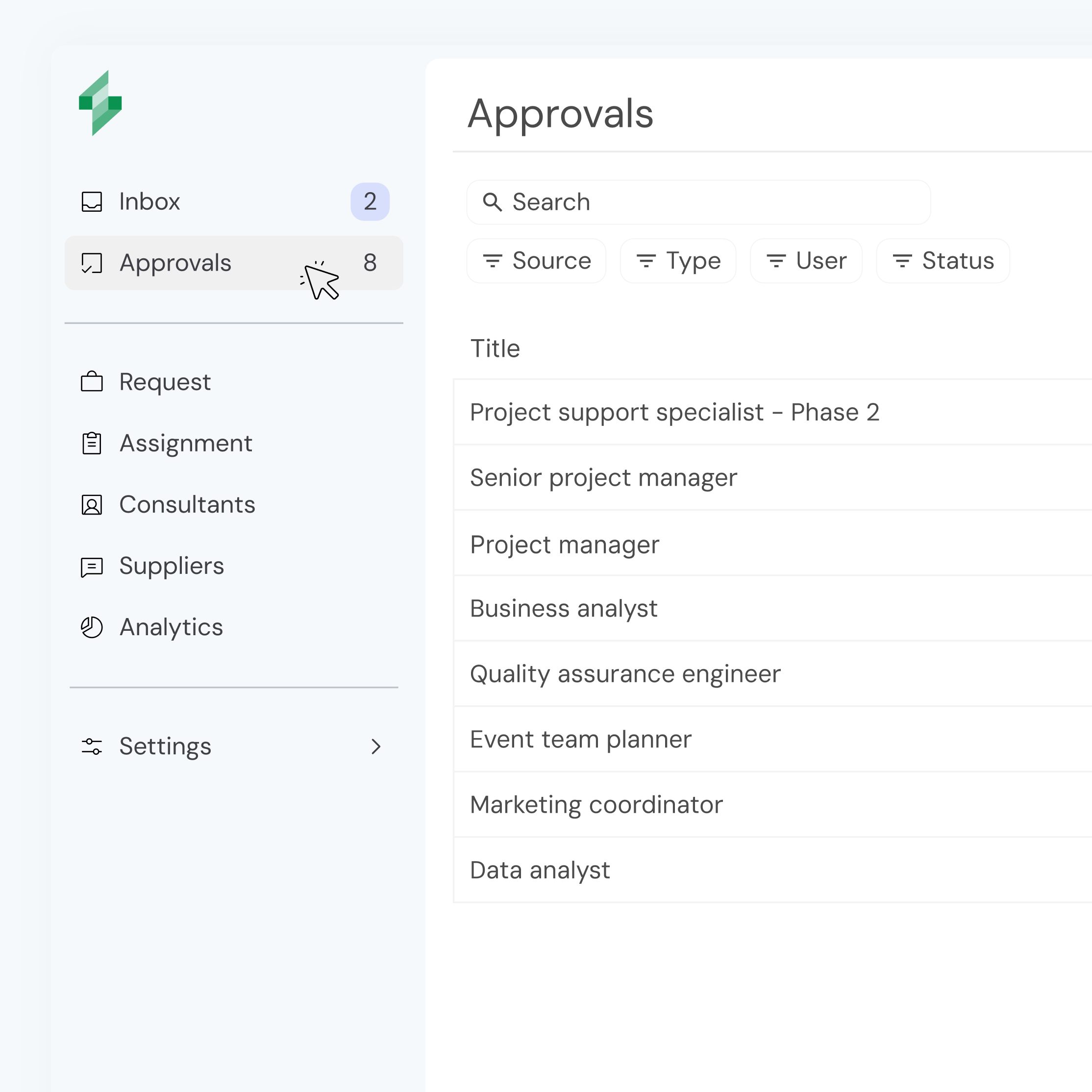Go to the Consultants menu item
This screenshot has height=1092, width=1092.
[187, 505]
